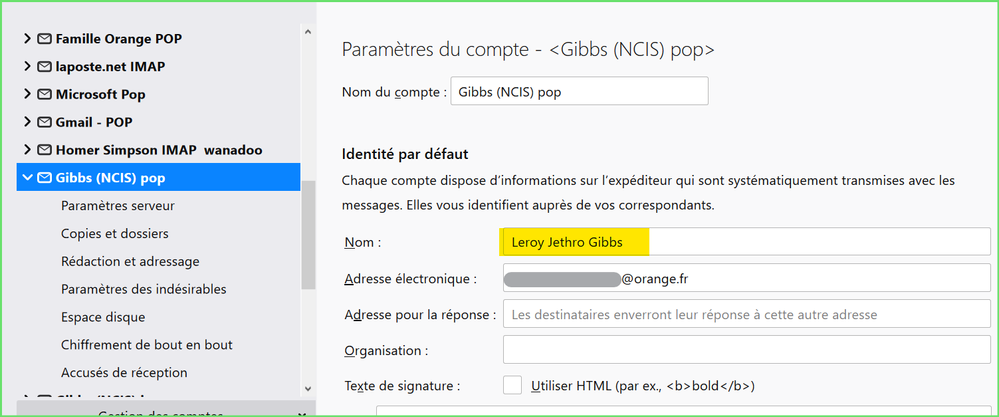999x417 pixels.
Task: Expand the Famille Orange POP account
Action: click(x=27, y=39)
